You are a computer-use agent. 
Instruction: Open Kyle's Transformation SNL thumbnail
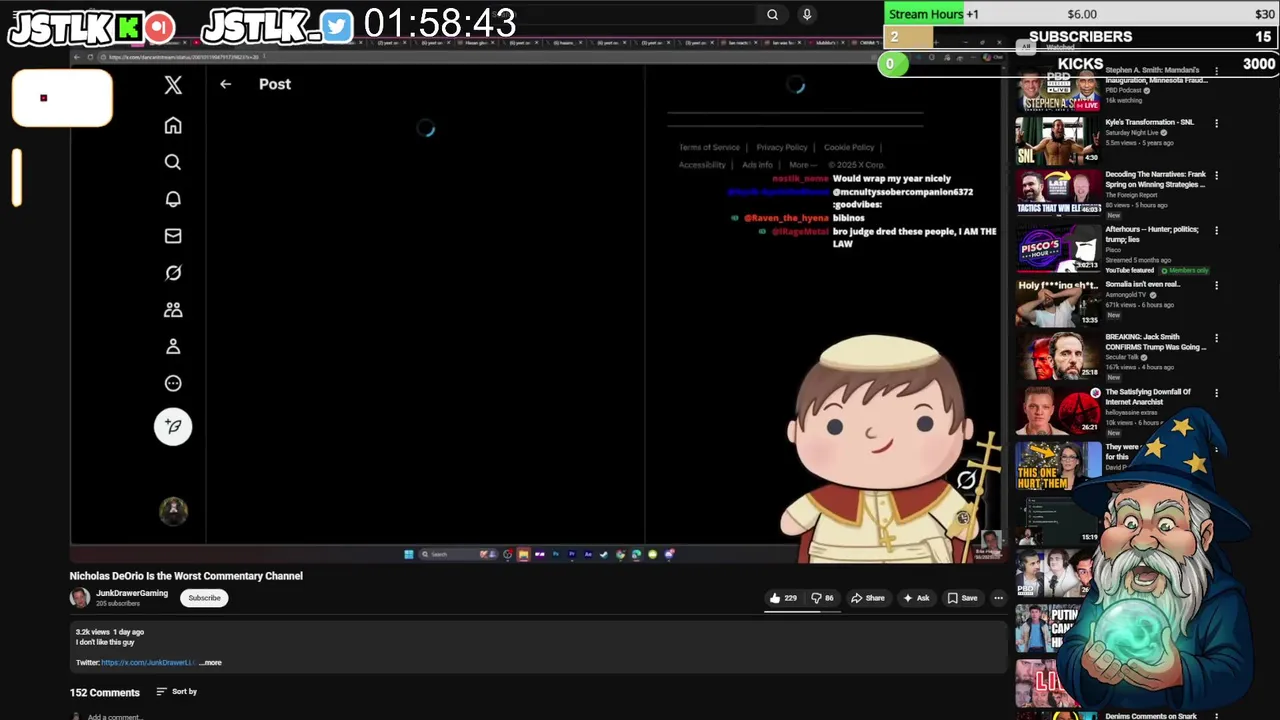tap(1058, 141)
